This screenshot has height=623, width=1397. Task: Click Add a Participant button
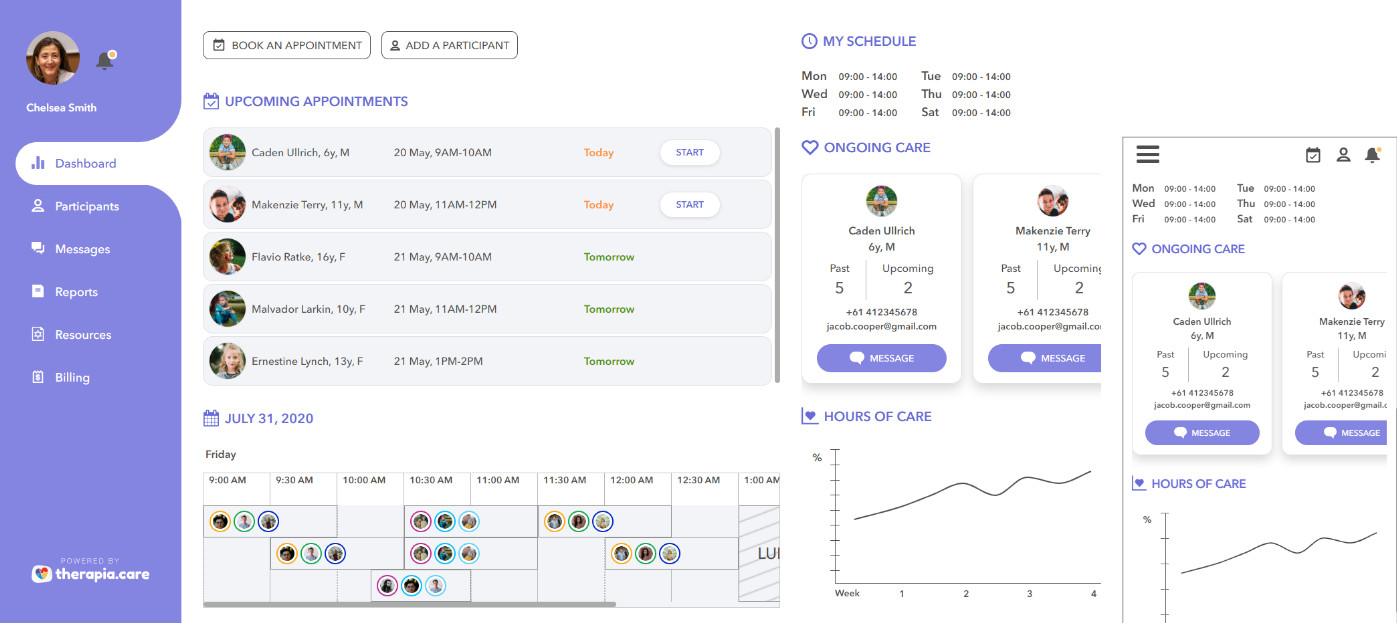pyautogui.click(x=449, y=45)
